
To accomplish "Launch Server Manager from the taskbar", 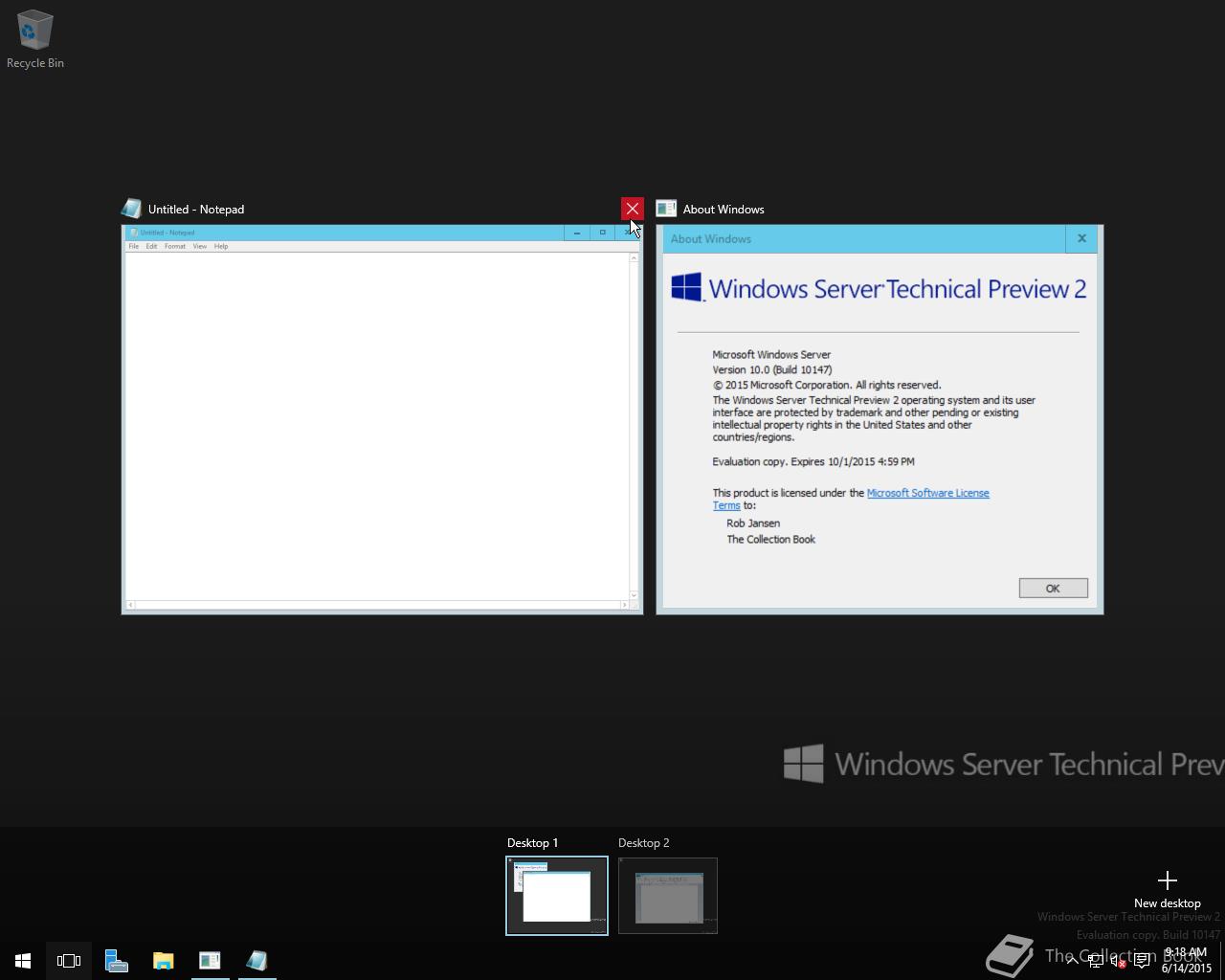I will (116, 960).
